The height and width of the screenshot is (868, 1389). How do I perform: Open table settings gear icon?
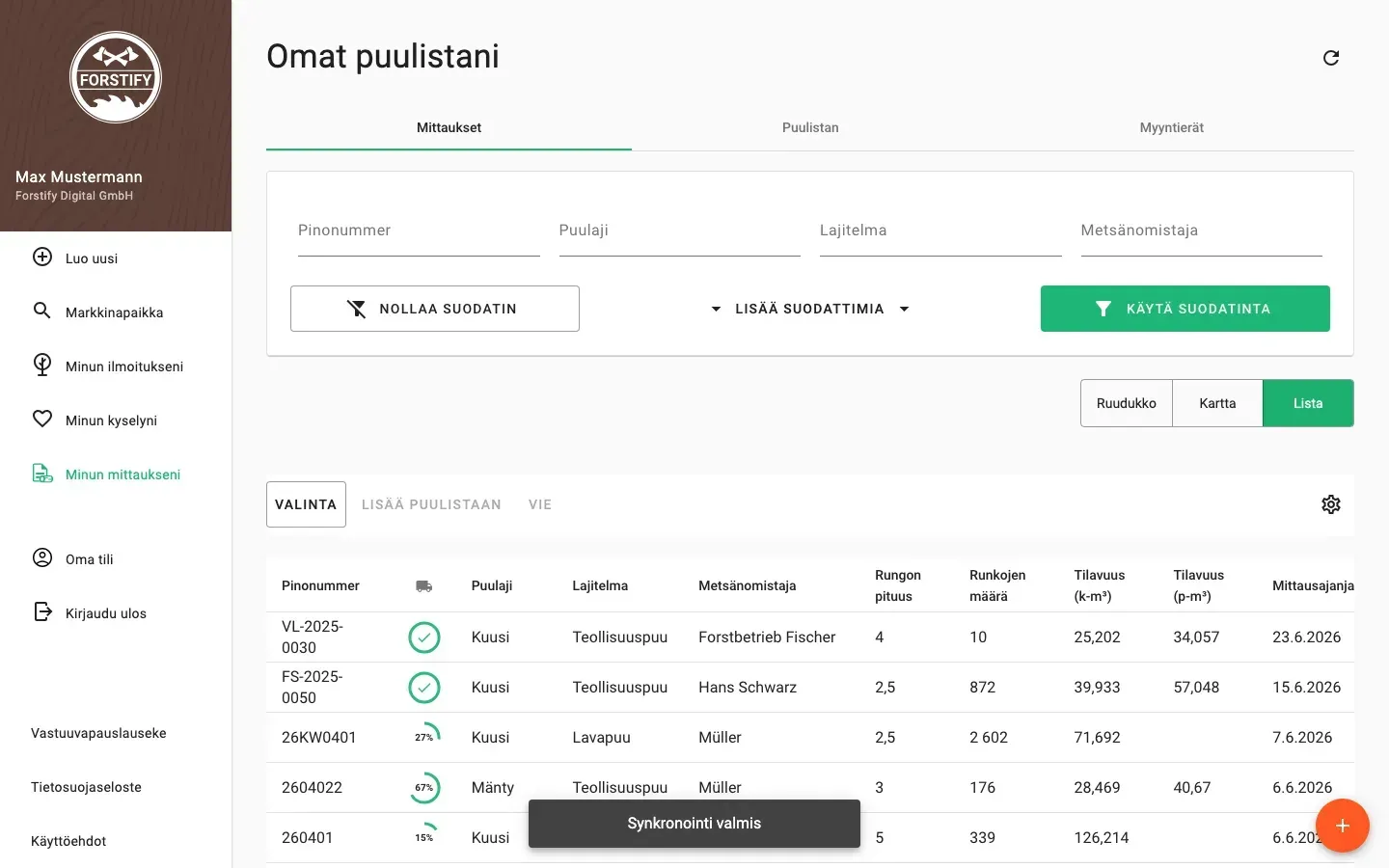pos(1331,504)
